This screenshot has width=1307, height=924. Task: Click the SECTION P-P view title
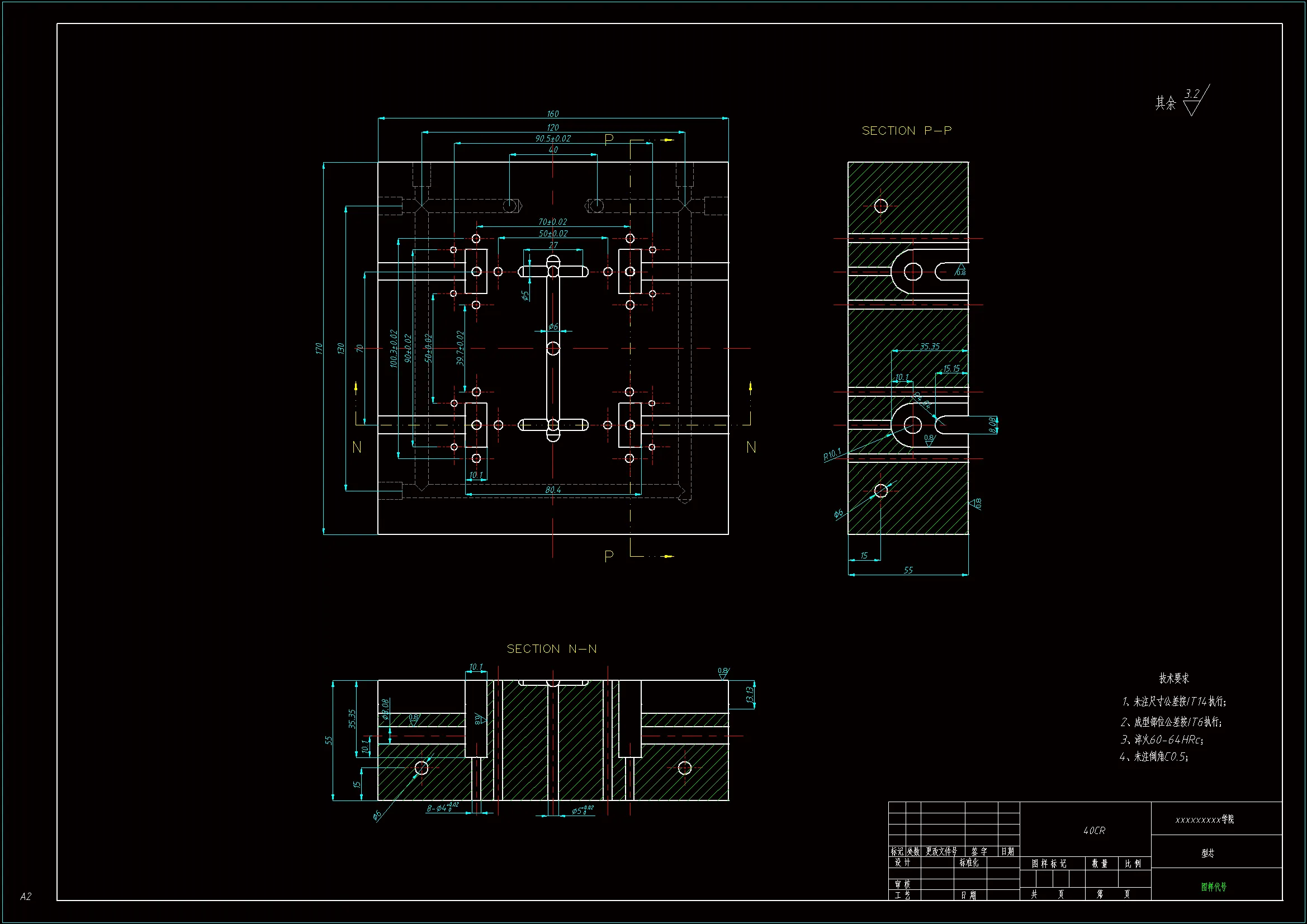click(906, 131)
